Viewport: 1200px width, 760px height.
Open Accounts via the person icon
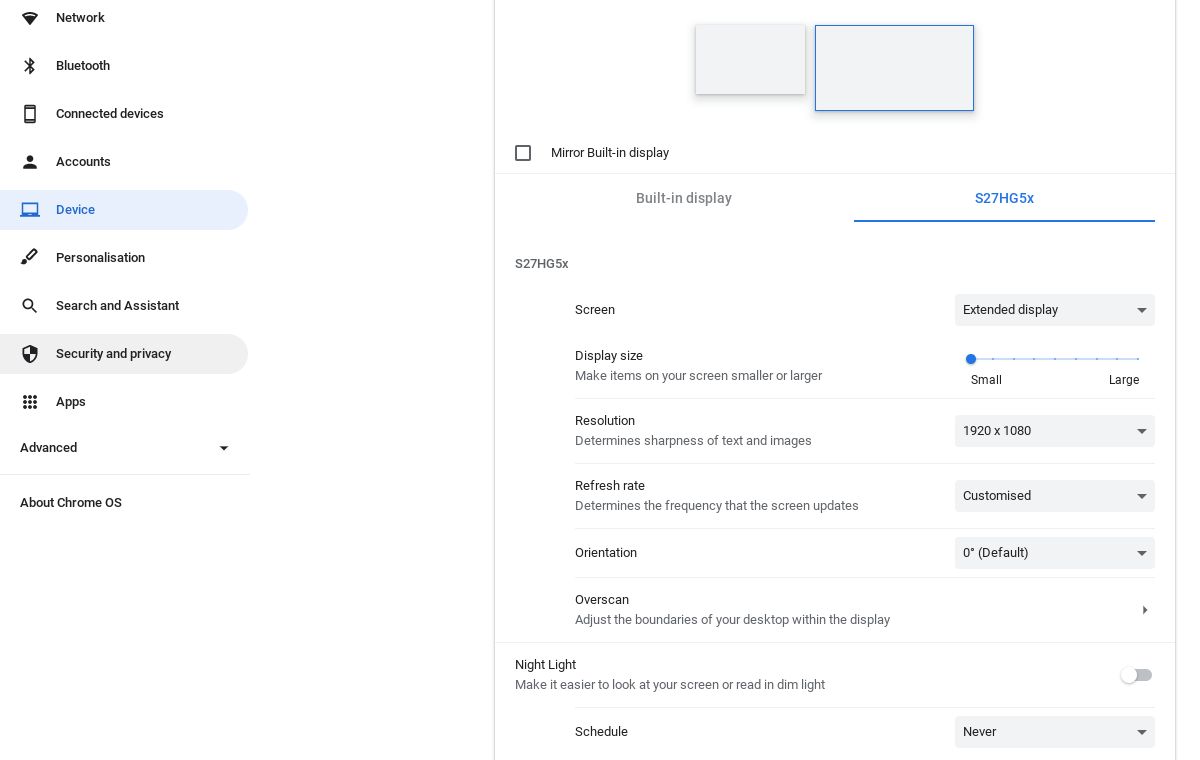pos(30,162)
